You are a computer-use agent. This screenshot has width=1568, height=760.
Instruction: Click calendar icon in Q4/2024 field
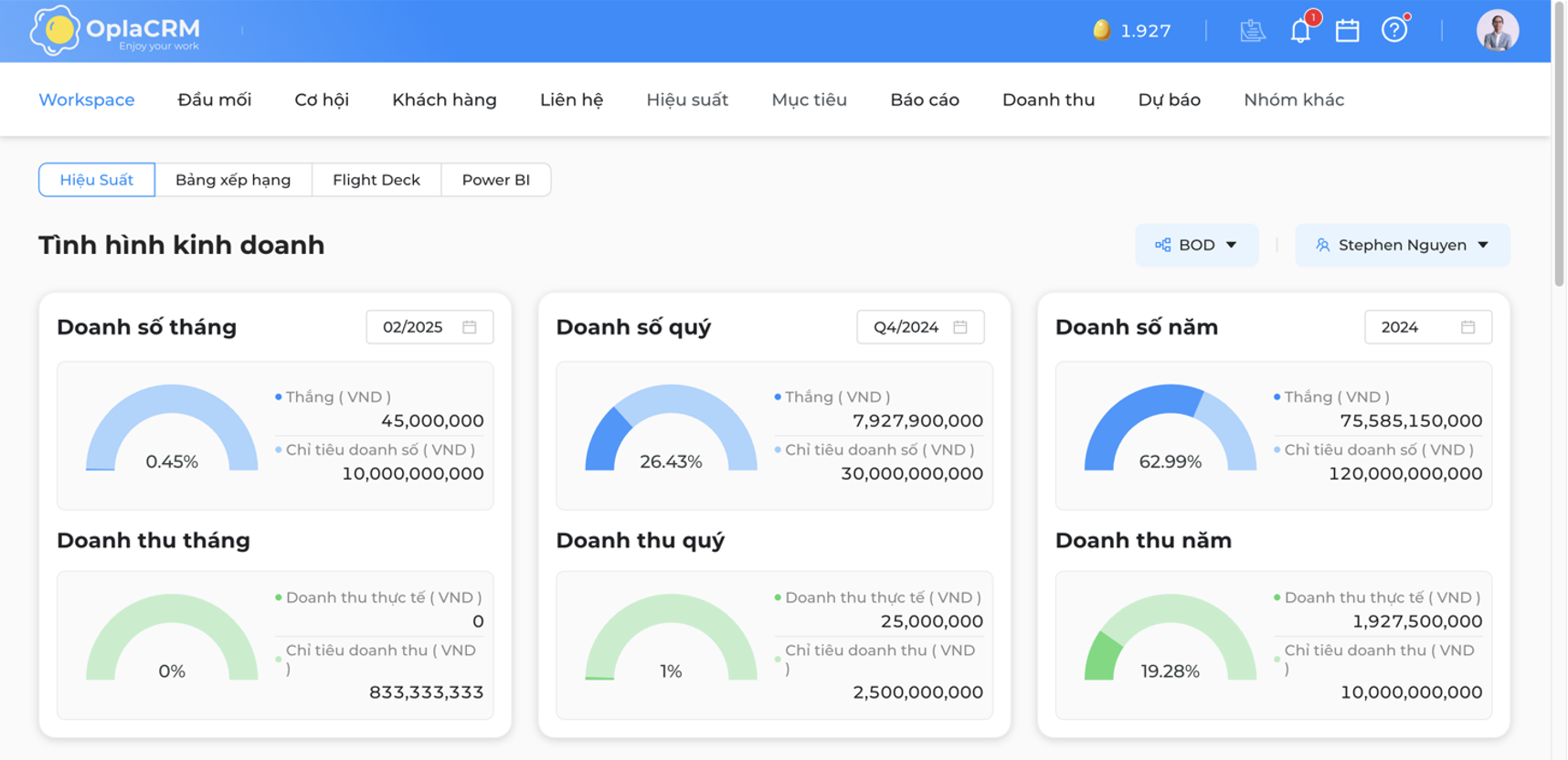[960, 327]
